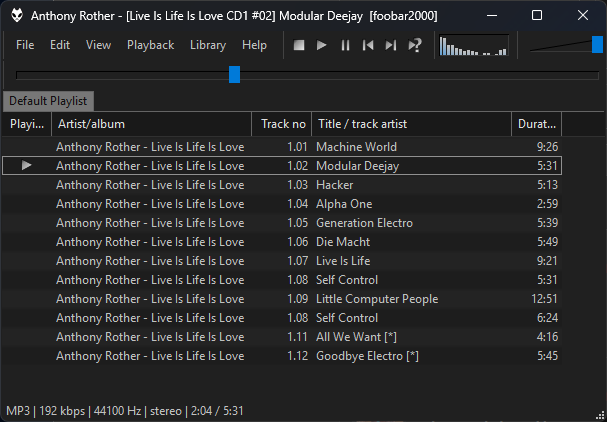Click the now-playing arrow on Modular Deejay row

tap(26, 165)
